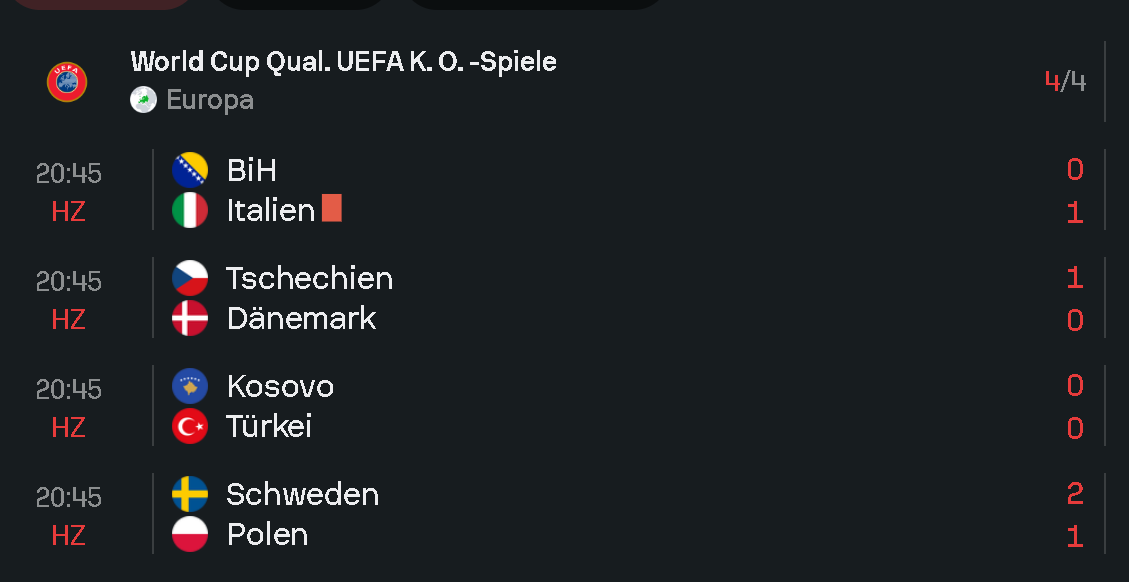Screen dimensions: 1129x582
Task: Select the Kosovo team name
Action: click(280, 386)
